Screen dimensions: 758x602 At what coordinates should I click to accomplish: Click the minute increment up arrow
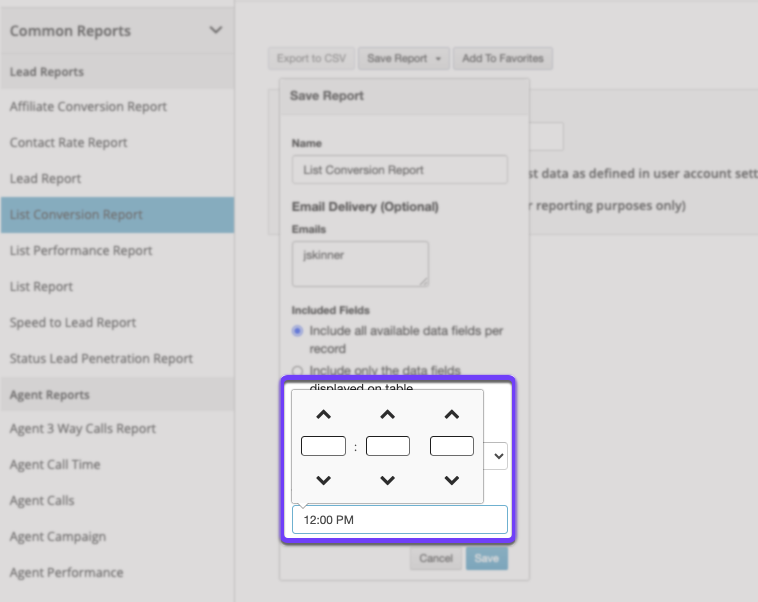click(388, 415)
